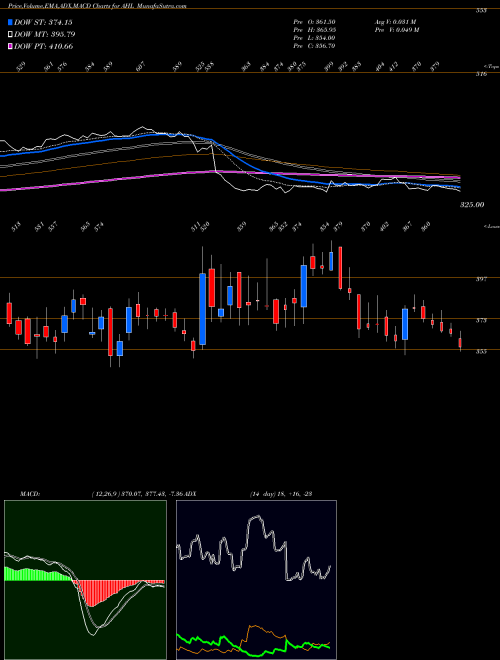This screenshot has height=660, width=500.
Task: Click the Pre C: 356.70 value
Action: (x=314, y=46)
